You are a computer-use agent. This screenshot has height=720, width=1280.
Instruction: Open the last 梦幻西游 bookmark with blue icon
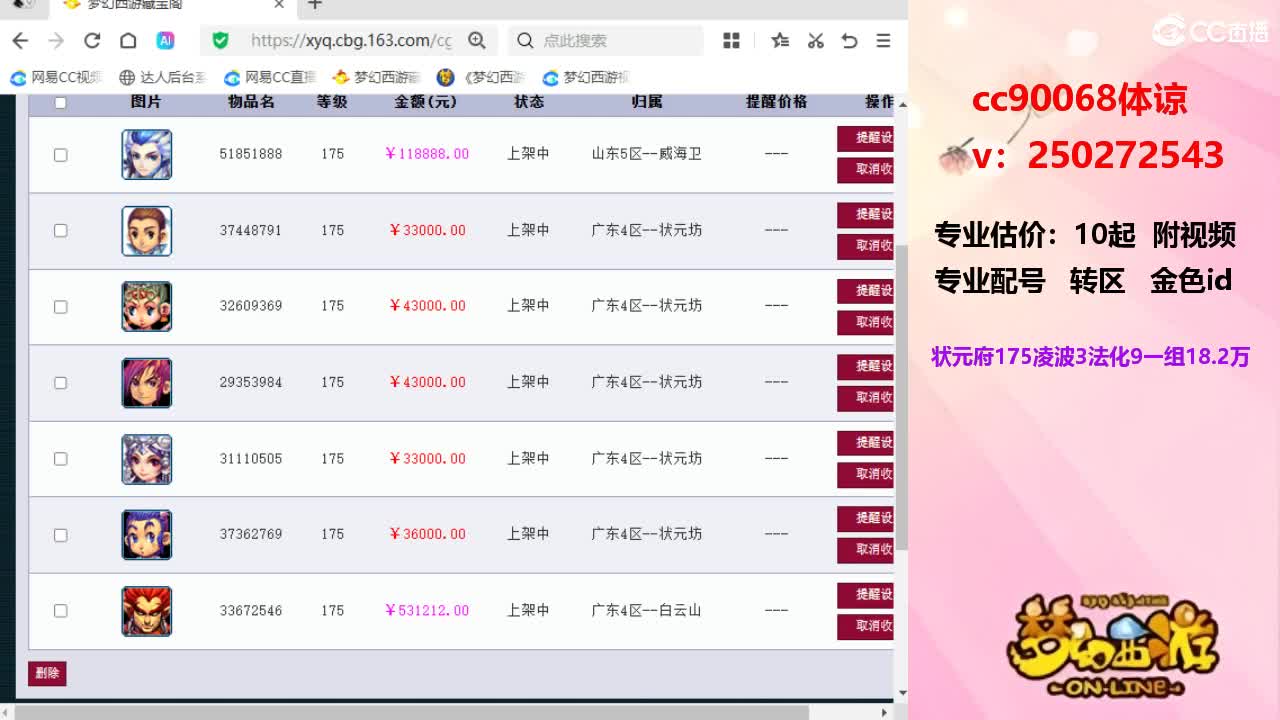tap(586, 77)
